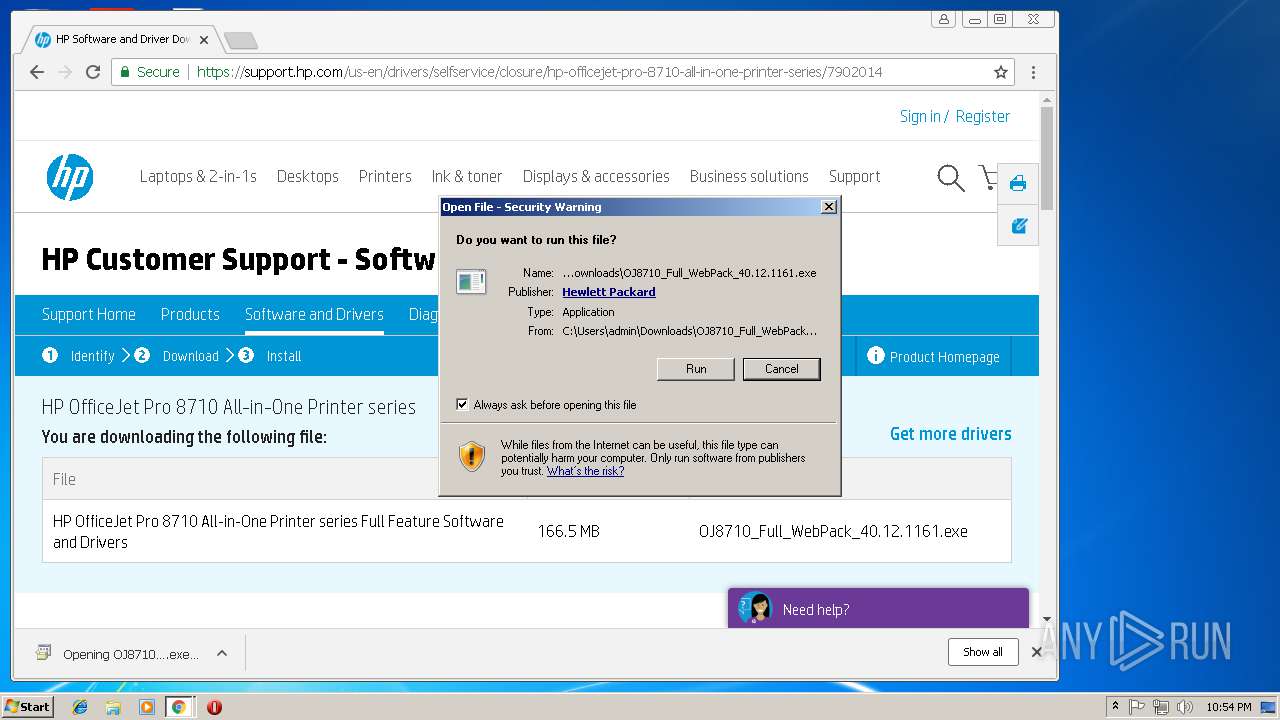Open the Hewlett Packard publisher link
Viewport: 1280px width, 720px height.
click(x=609, y=292)
